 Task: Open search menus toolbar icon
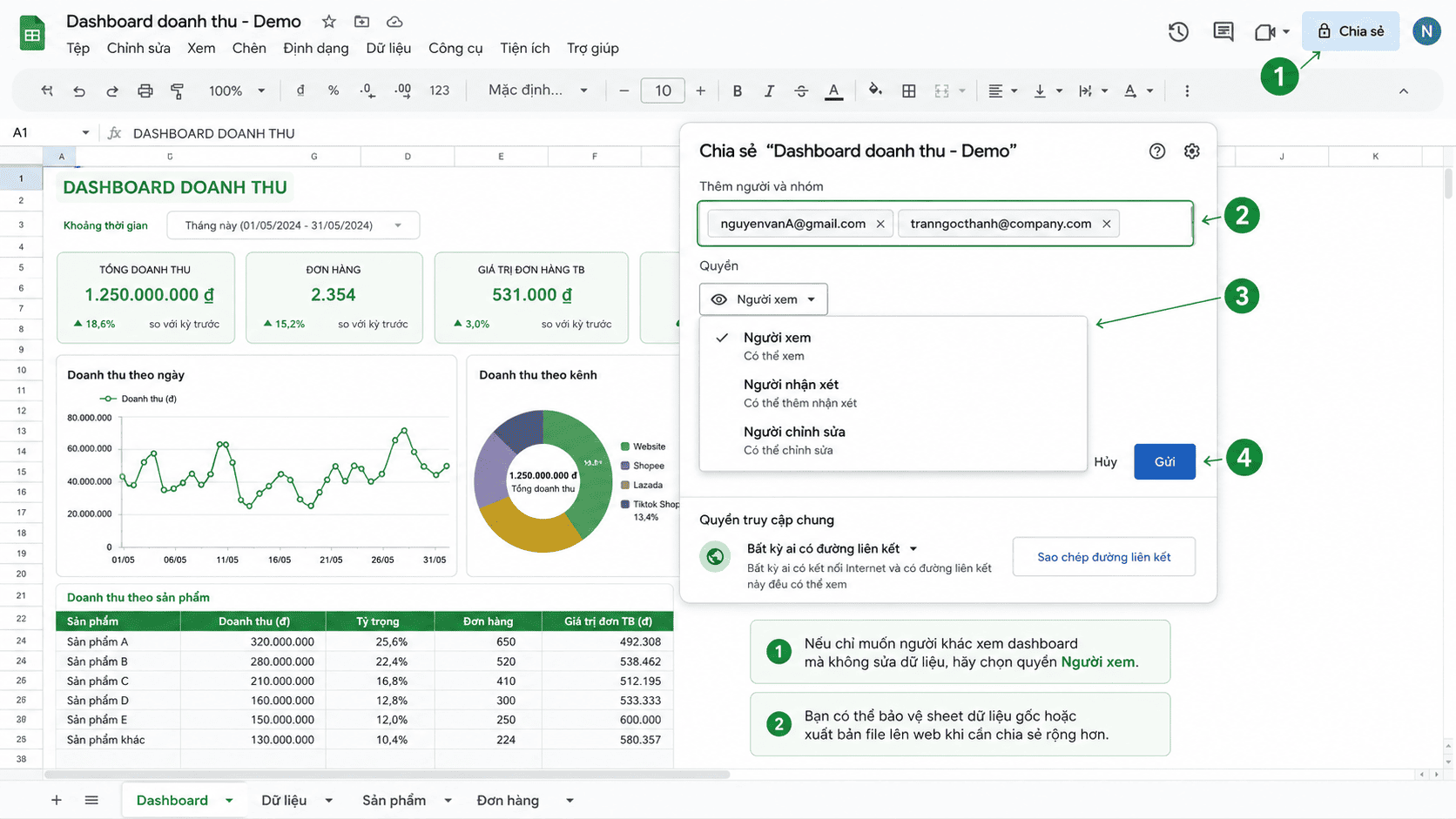pos(47,91)
